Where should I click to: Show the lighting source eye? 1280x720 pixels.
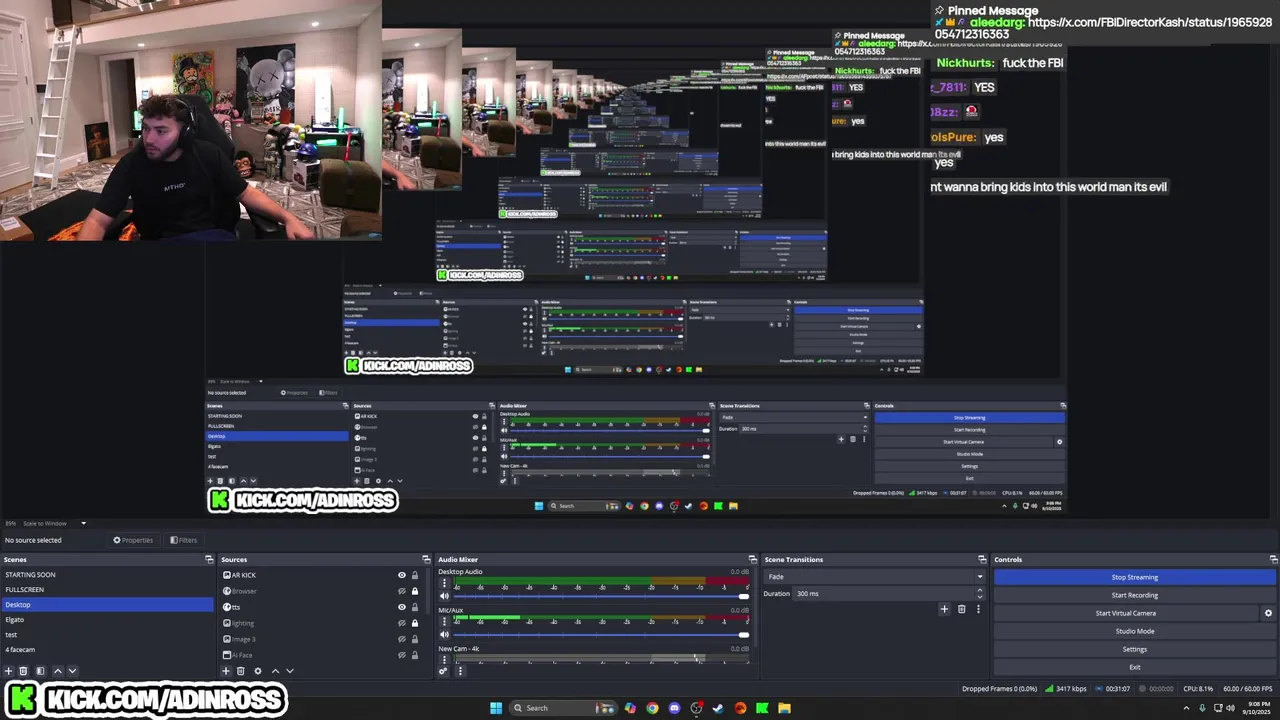click(x=402, y=623)
